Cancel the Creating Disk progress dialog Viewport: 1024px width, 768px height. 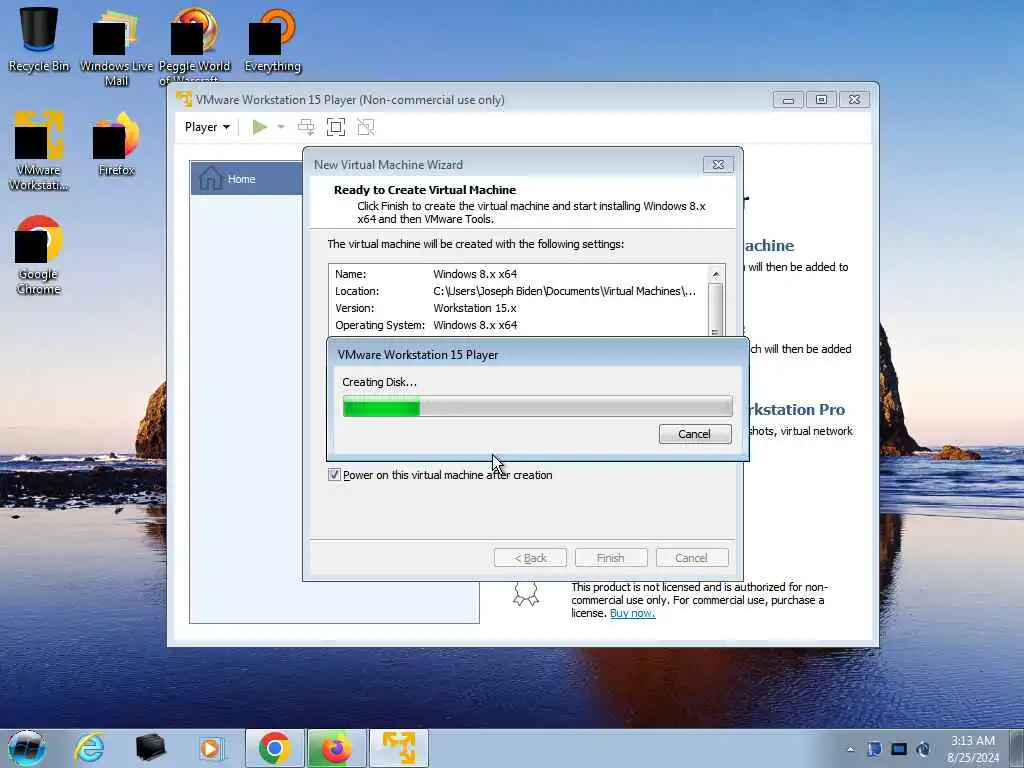click(x=695, y=434)
